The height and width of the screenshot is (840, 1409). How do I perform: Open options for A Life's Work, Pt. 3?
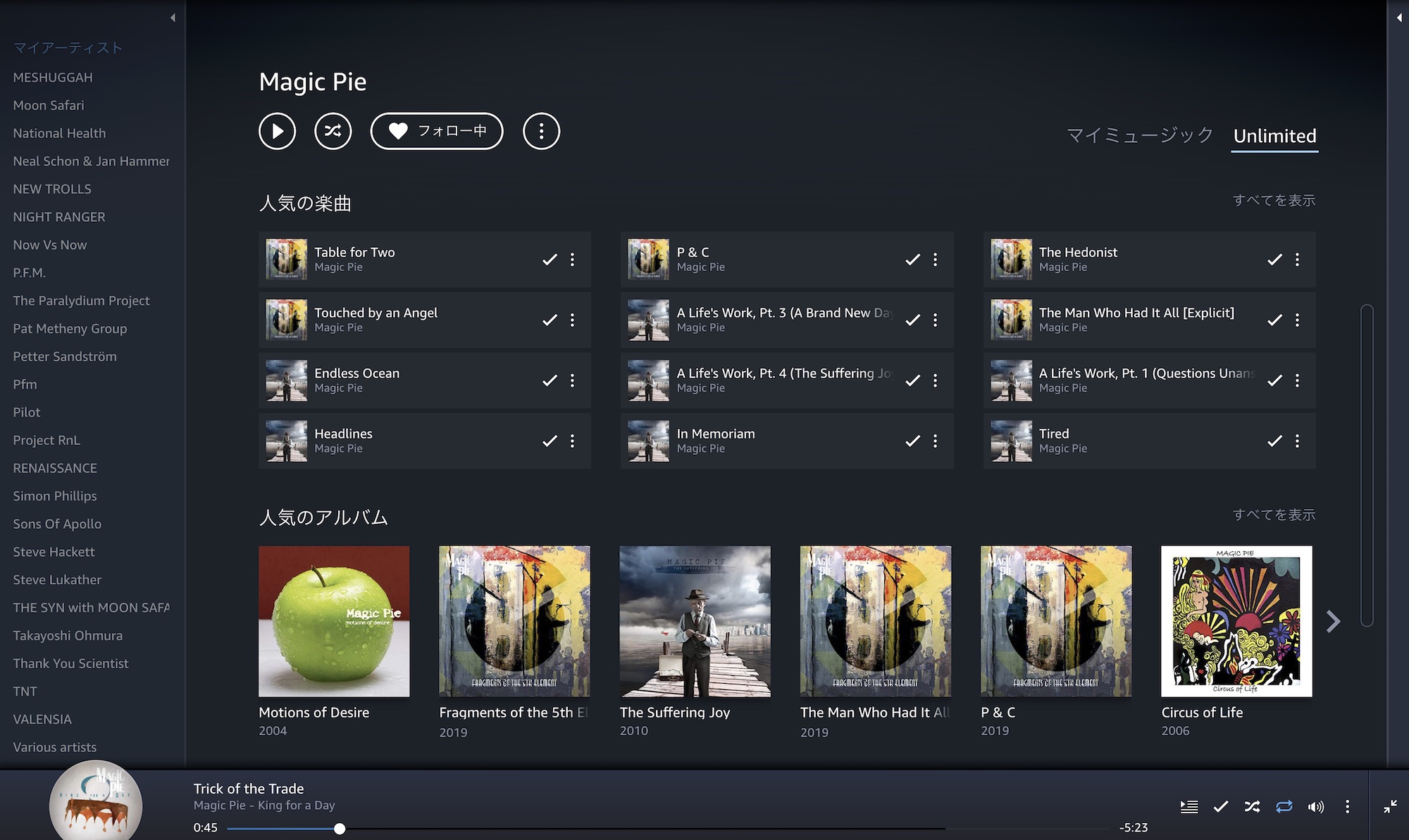935,320
